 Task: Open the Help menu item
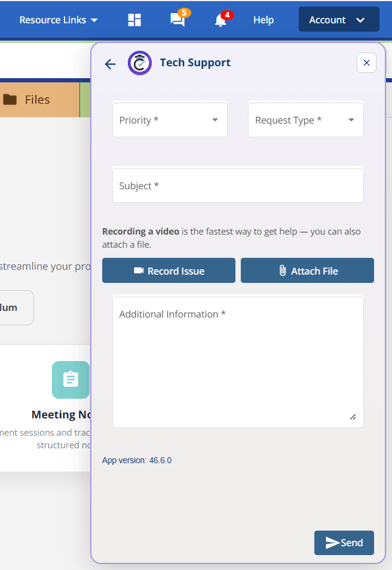click(x=263, y=20)
